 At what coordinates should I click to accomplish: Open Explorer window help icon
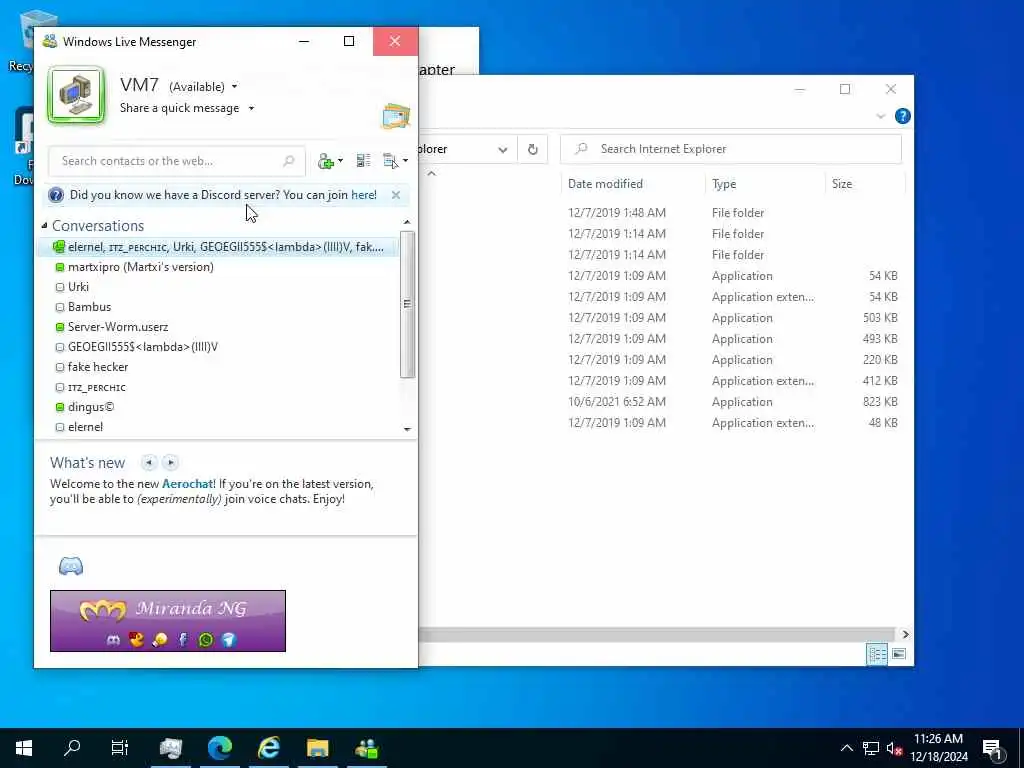tap(903, 116)
